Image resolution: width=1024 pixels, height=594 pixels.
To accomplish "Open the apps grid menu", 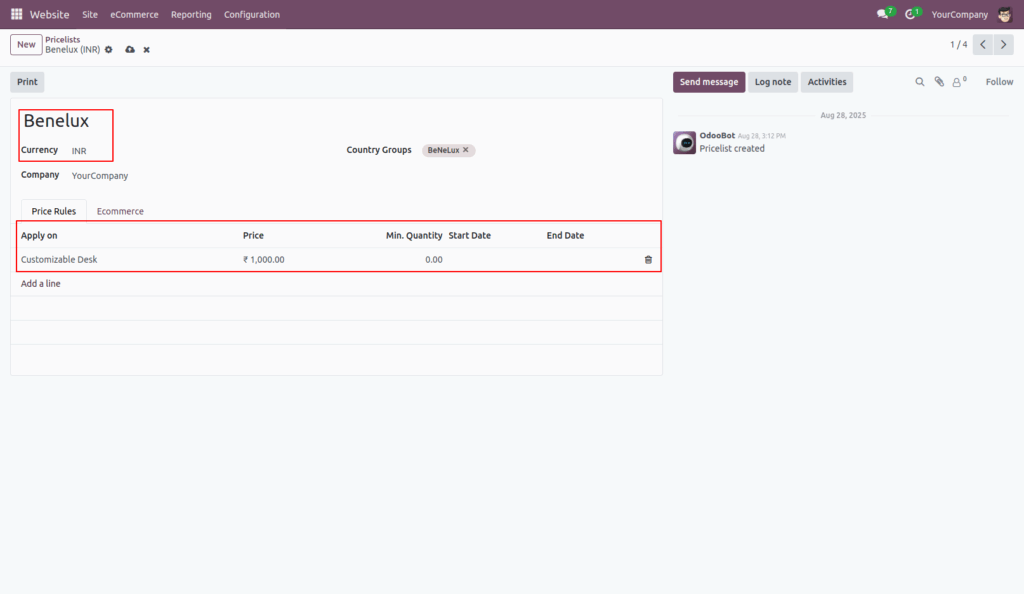I will (x=16, y=14).
